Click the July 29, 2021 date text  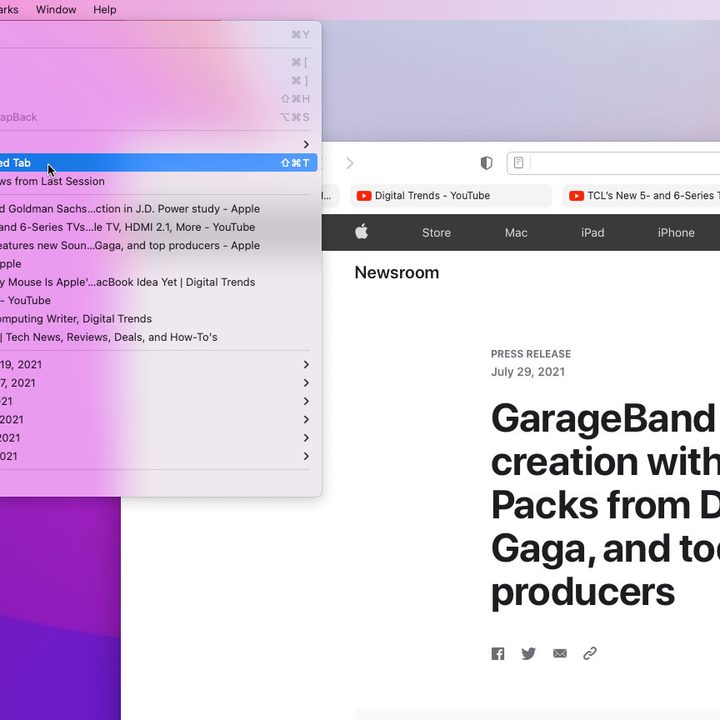pos(528,372)
